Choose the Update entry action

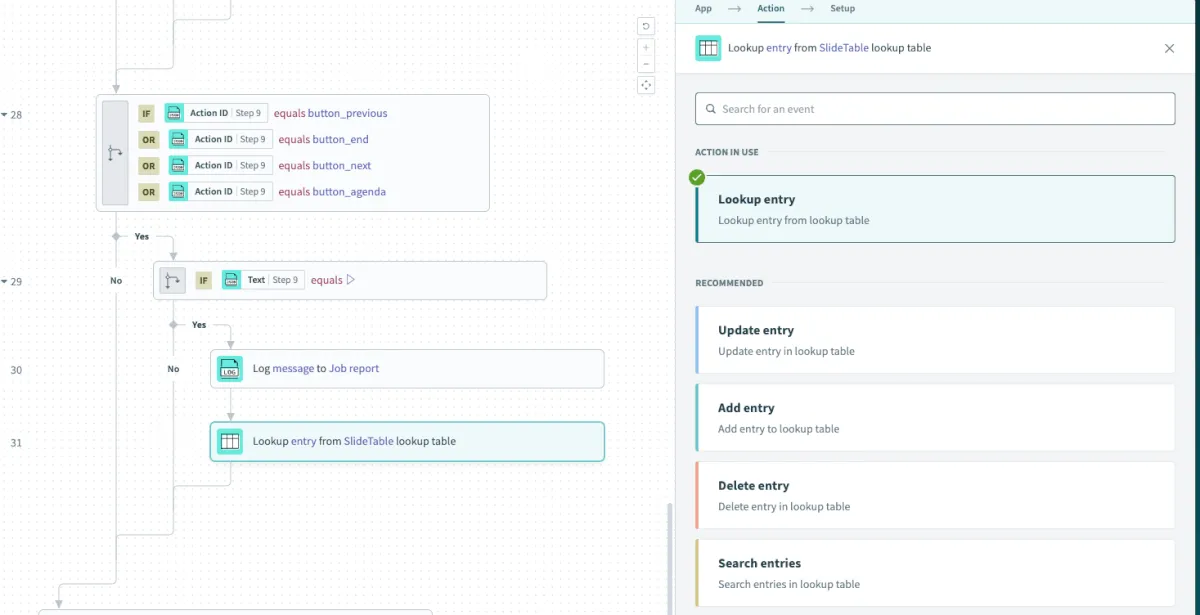pyautogui.click(x=935, y=340)
